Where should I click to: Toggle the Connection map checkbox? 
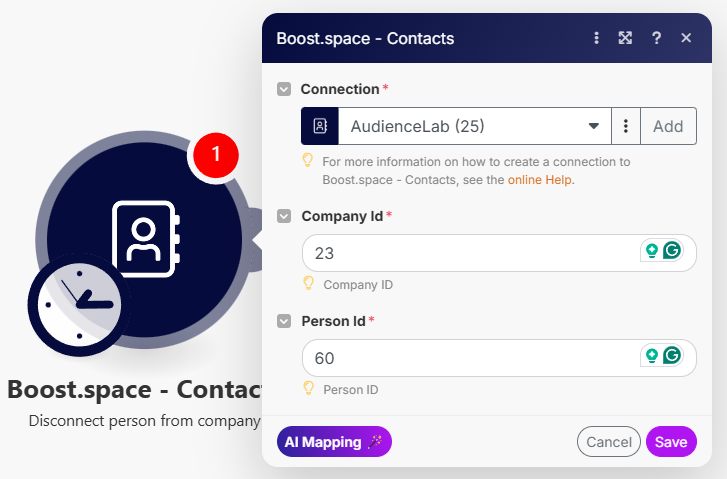point(285,89)
